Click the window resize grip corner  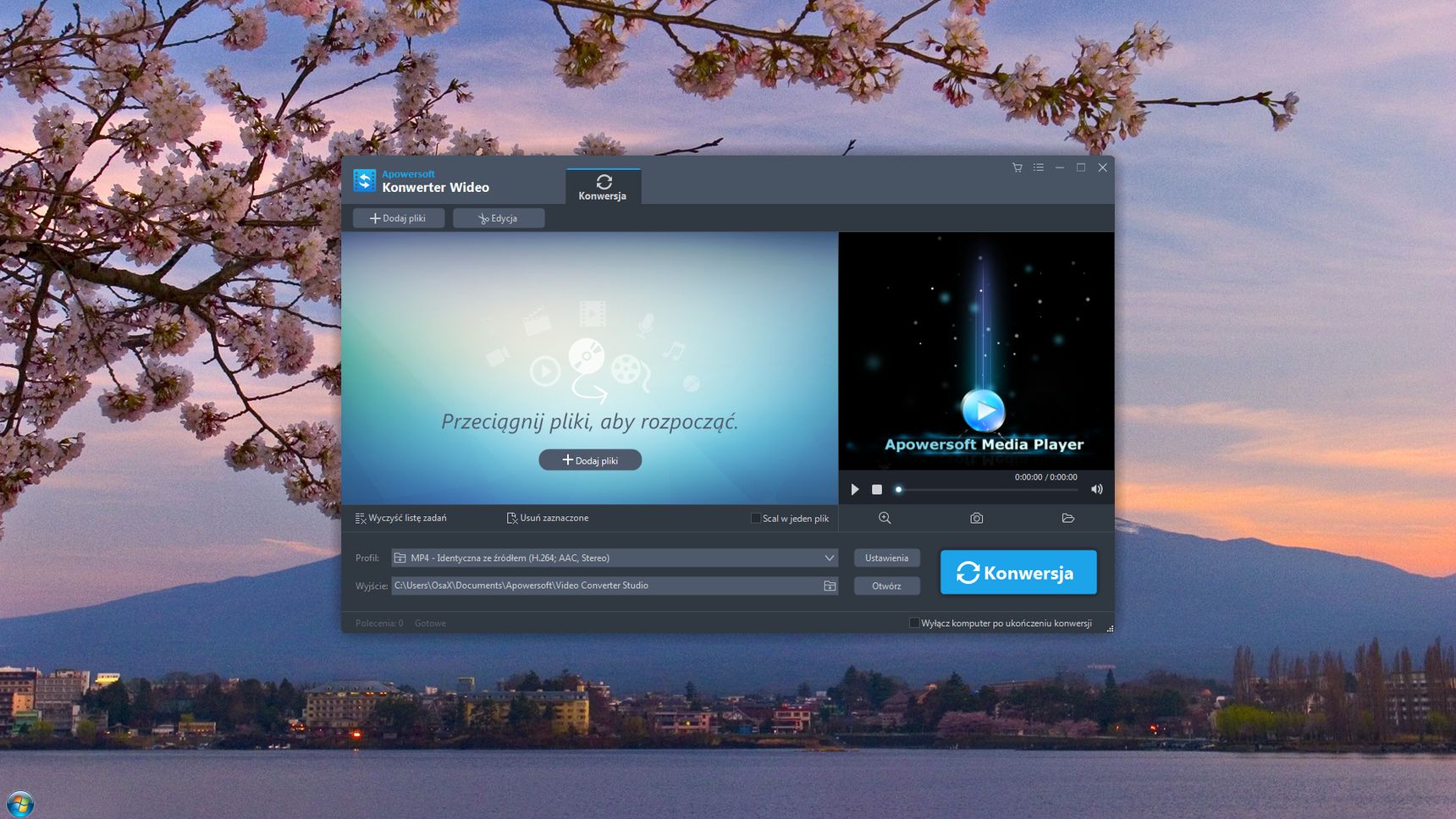(1110, 629)
